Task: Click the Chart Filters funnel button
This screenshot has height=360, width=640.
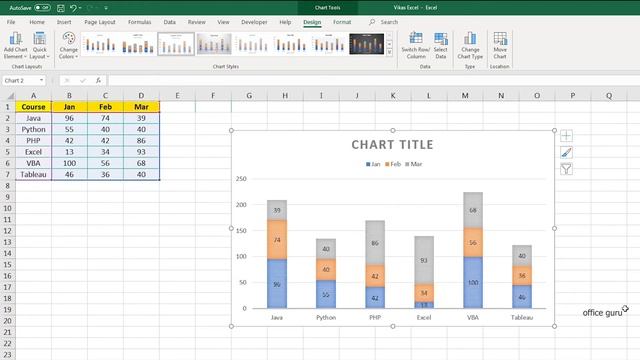Action: 566,169
